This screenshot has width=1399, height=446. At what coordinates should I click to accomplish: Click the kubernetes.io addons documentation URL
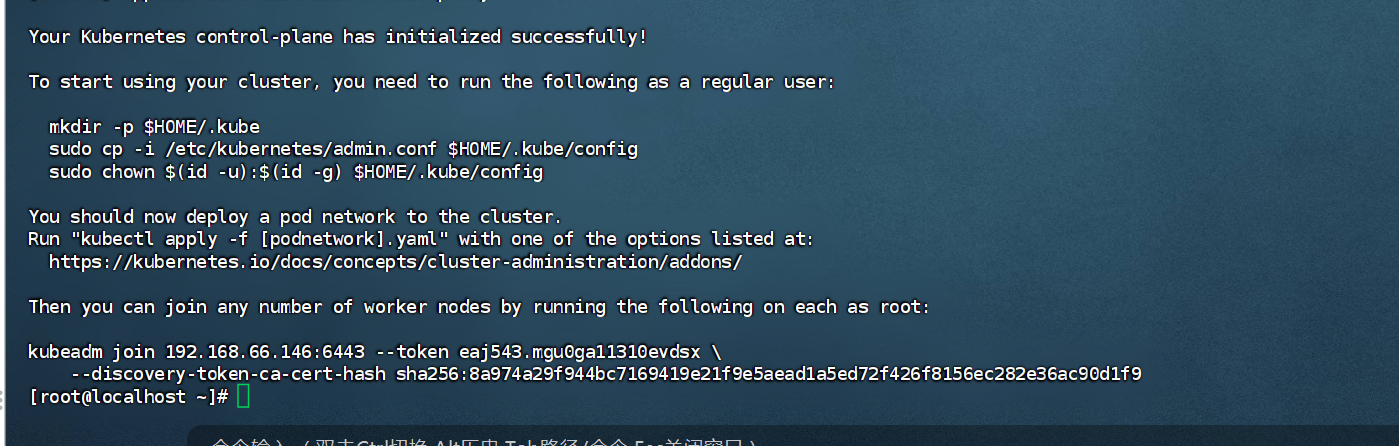(x=395, y=262)
